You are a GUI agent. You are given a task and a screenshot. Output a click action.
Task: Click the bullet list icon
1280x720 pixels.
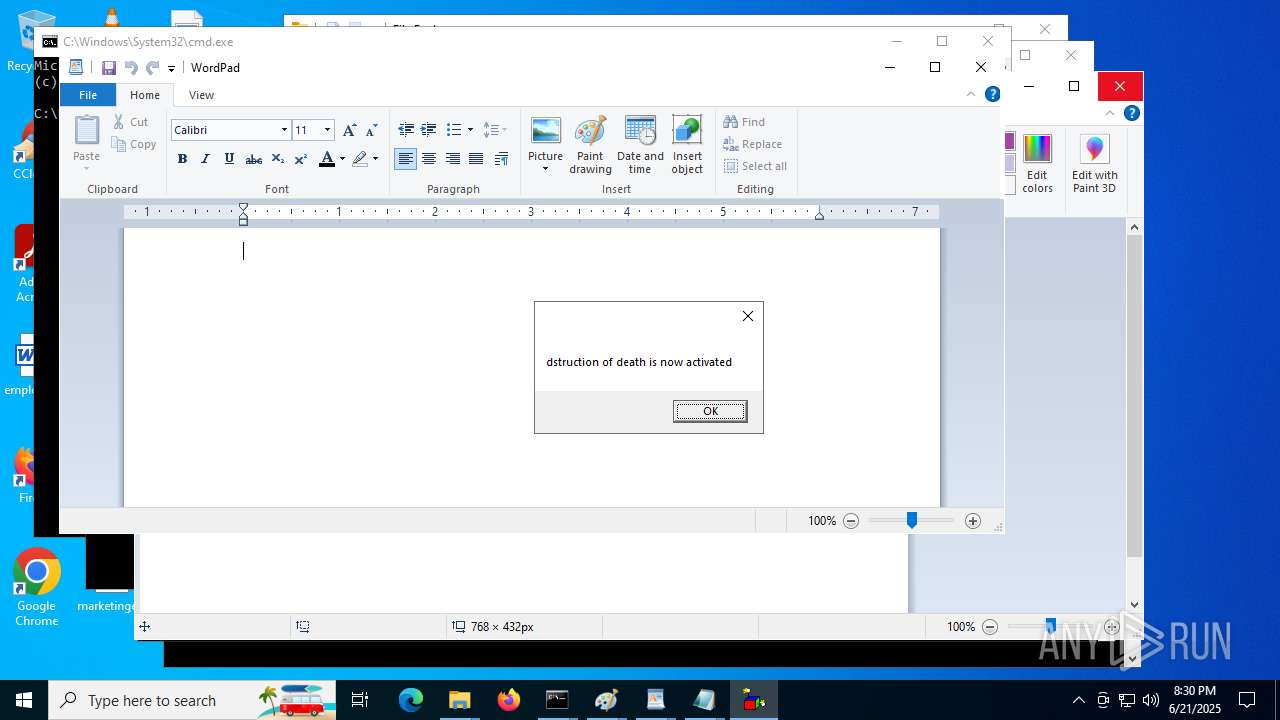point(454,130)
